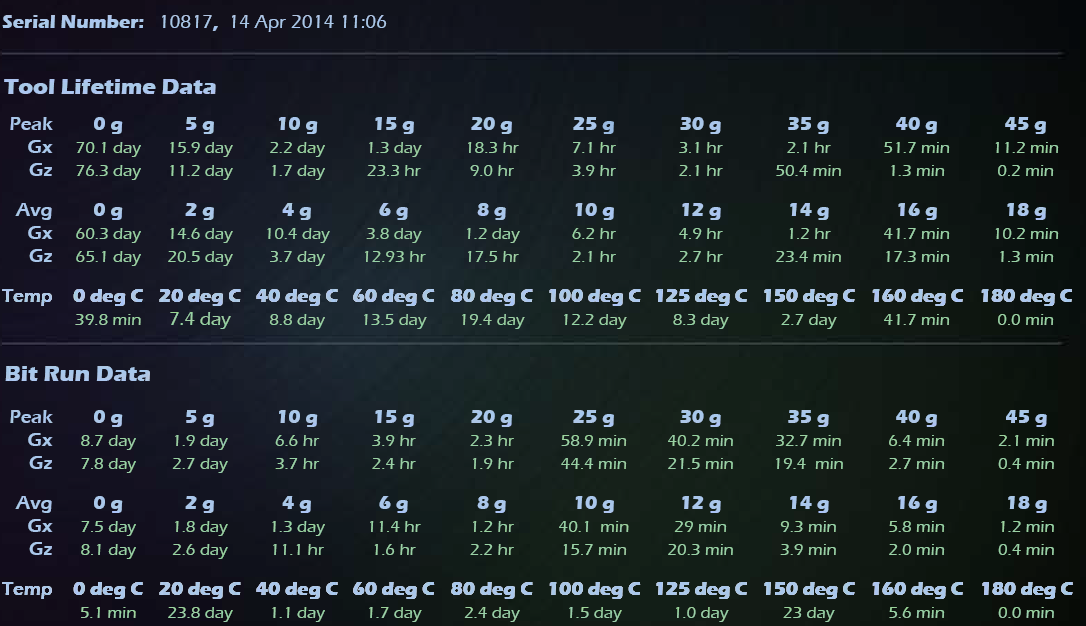Select the "14.6 day" cell
Image resolution: width=1086 pixels, height=626 pixels.
[200, 234]
